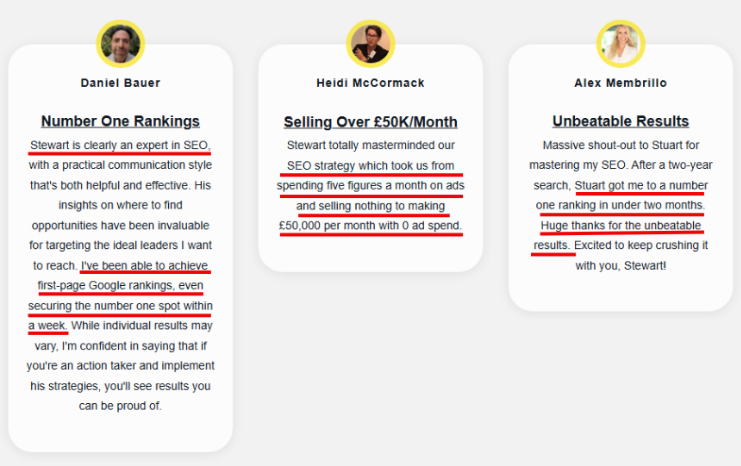Click 'Stewart is clearly an expert in SEO' text
This screenshot has height=466, width=741.
coord(120,146)
